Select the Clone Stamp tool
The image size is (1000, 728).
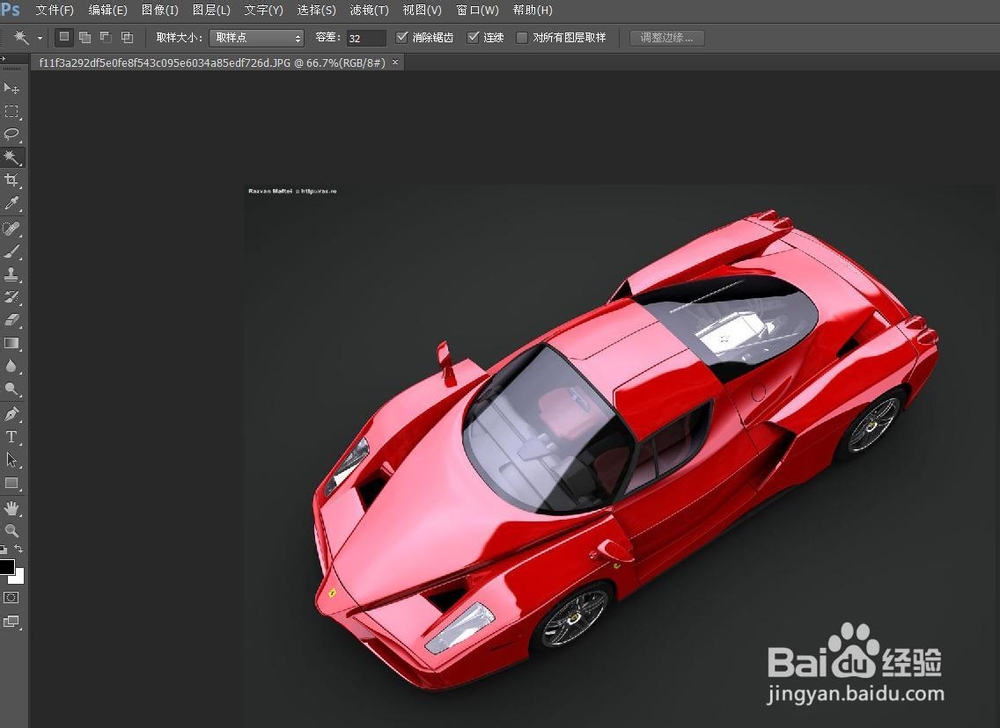11,274
